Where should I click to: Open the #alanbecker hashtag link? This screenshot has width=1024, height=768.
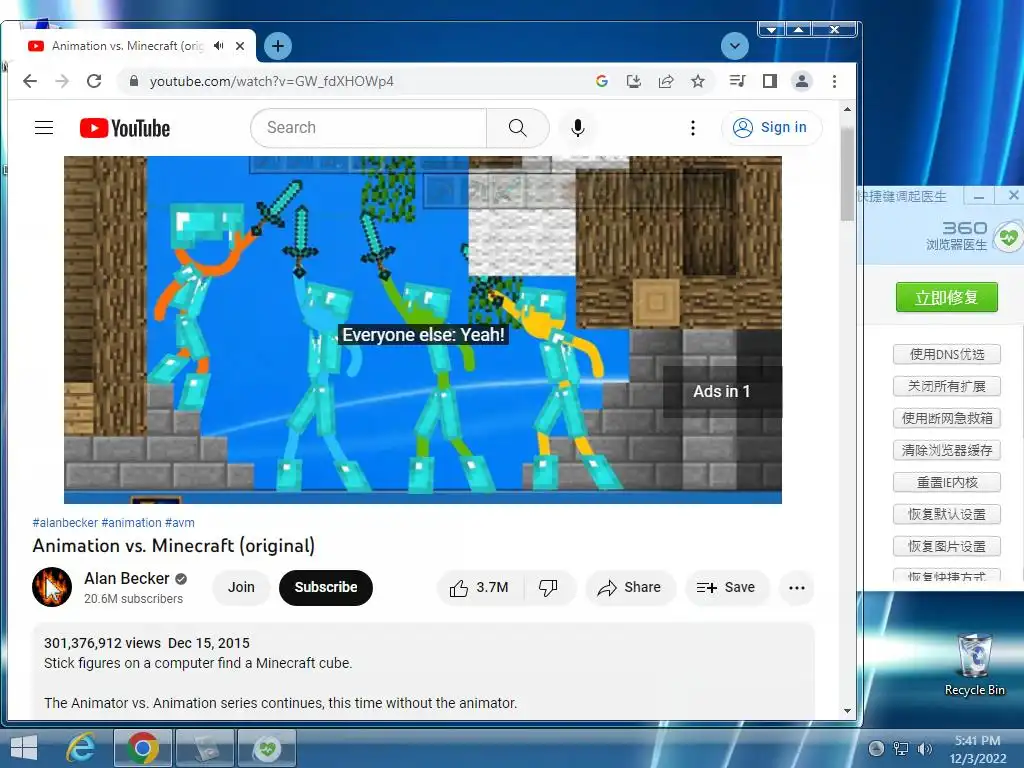65,522
